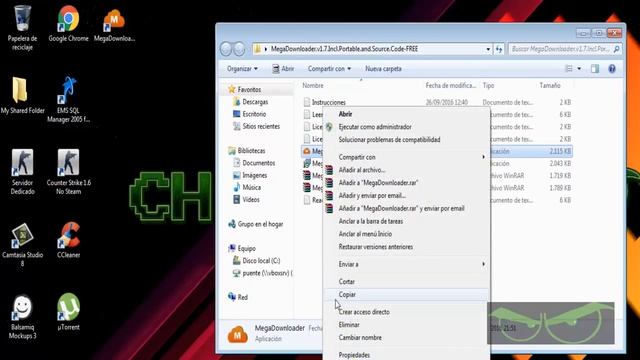Go forward with the Explorer forward arrow
The width and height of the screenshot is (640, 360).
(x=239, y=49)
